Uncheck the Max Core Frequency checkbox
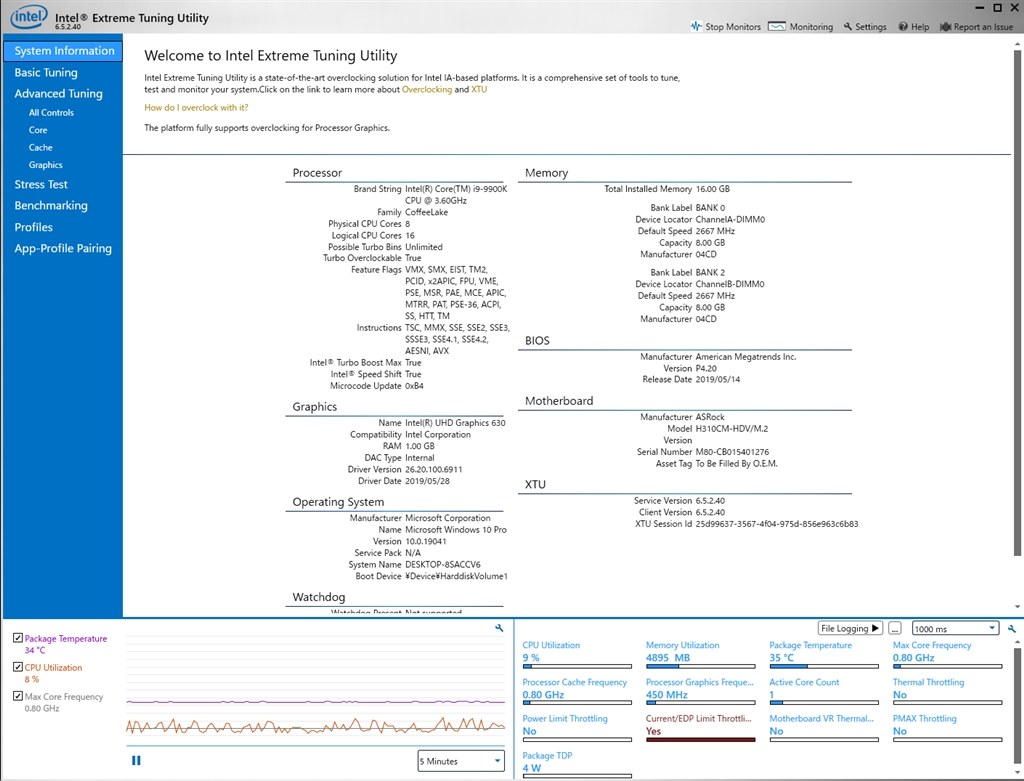 coord(18,695)
